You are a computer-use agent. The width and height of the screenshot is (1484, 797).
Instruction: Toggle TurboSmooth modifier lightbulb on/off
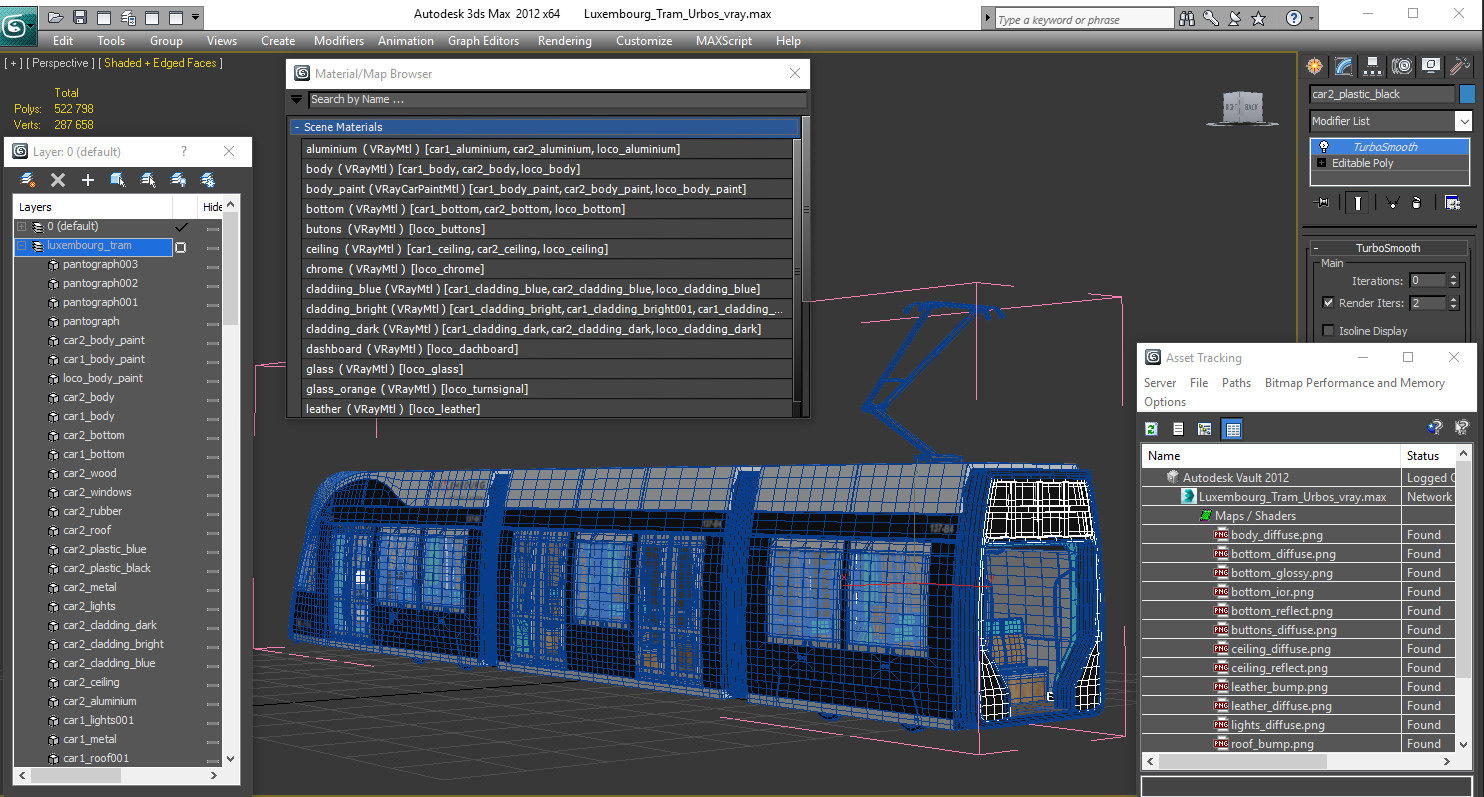click(1324, 146)
